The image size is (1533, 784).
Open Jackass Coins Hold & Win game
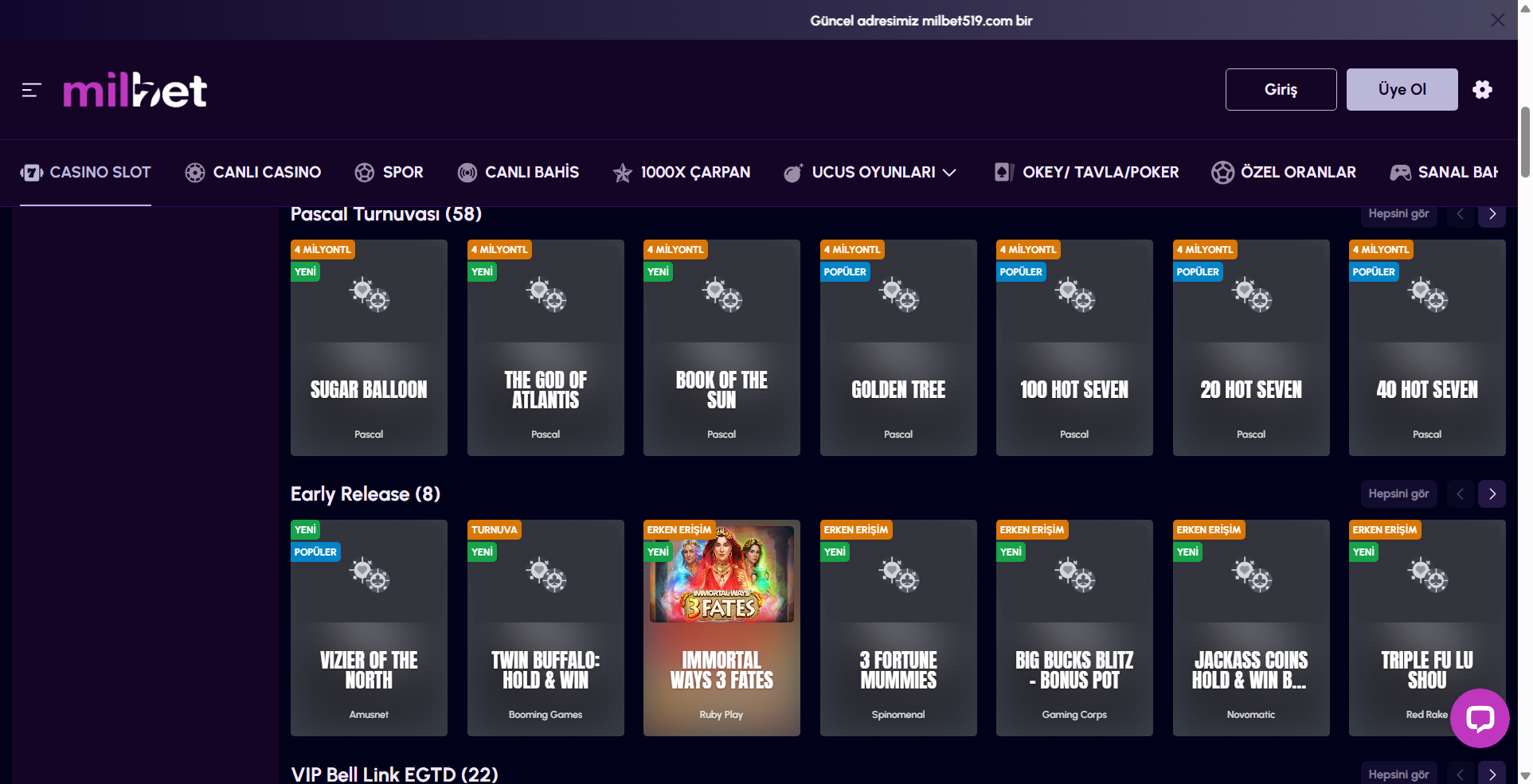click(x=1251, y=628)
